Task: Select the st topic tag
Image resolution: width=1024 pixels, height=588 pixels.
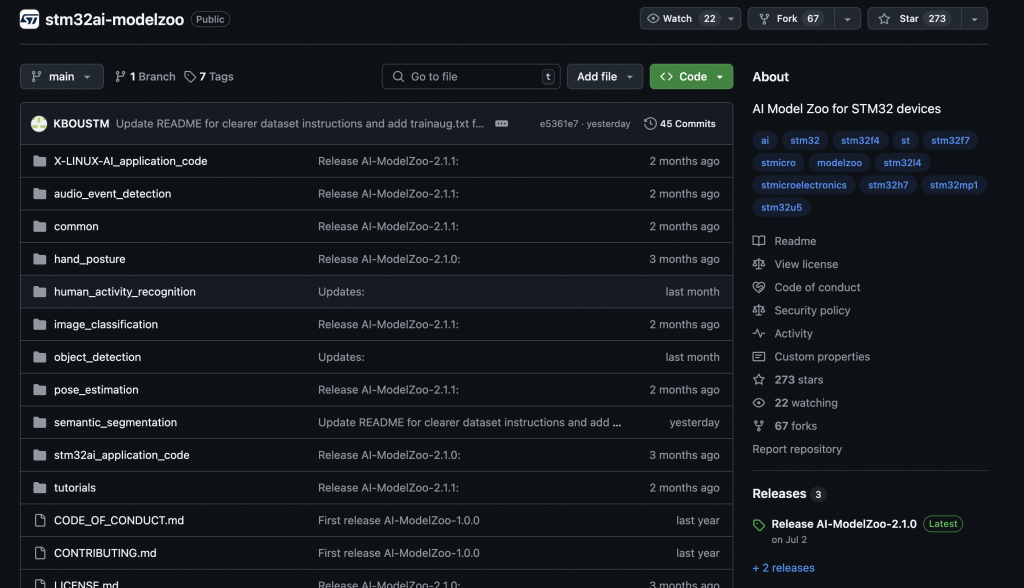Action: pyautogui.click(x=905, y=140)
